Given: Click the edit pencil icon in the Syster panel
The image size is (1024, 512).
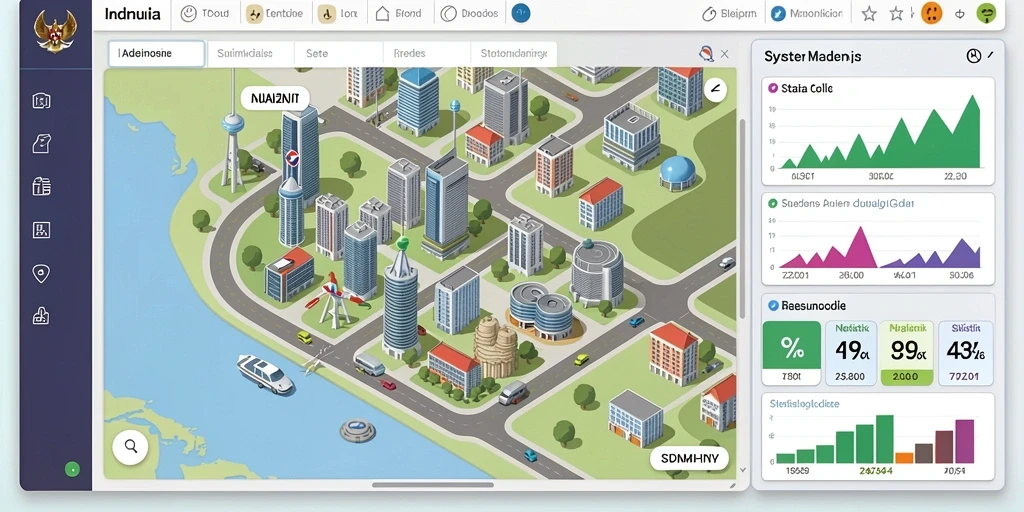Looking at the screenshot, I should click(x=991, y=56).
